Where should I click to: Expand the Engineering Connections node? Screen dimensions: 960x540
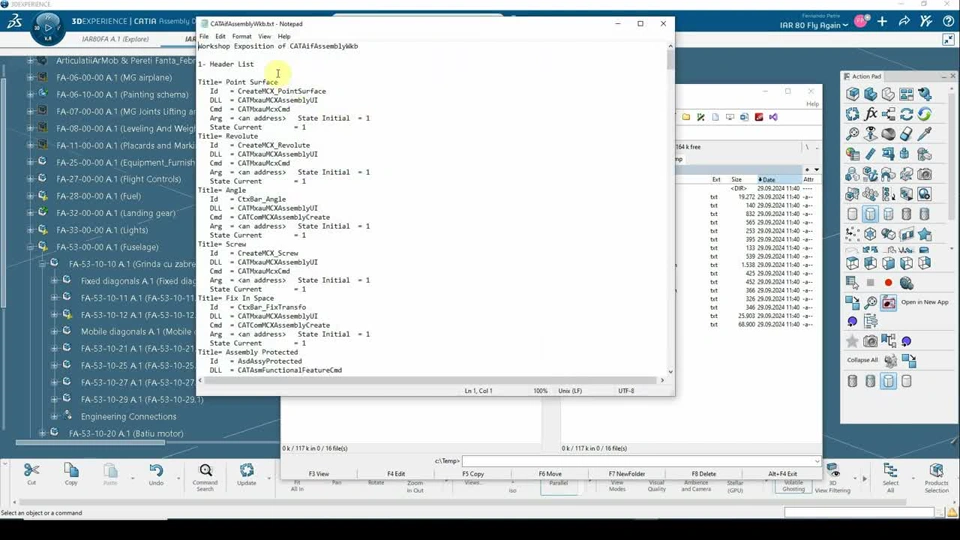click(54, 417)
